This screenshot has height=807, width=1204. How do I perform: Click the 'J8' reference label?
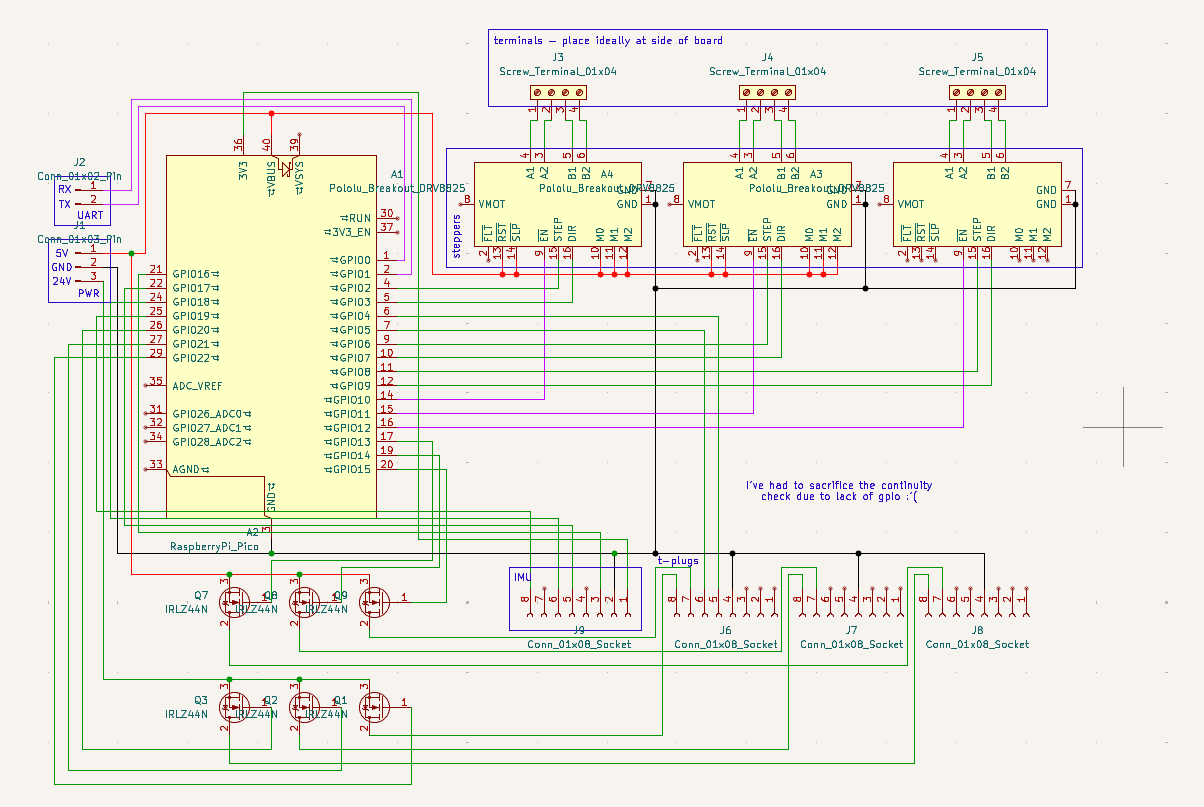click(978, 630)
